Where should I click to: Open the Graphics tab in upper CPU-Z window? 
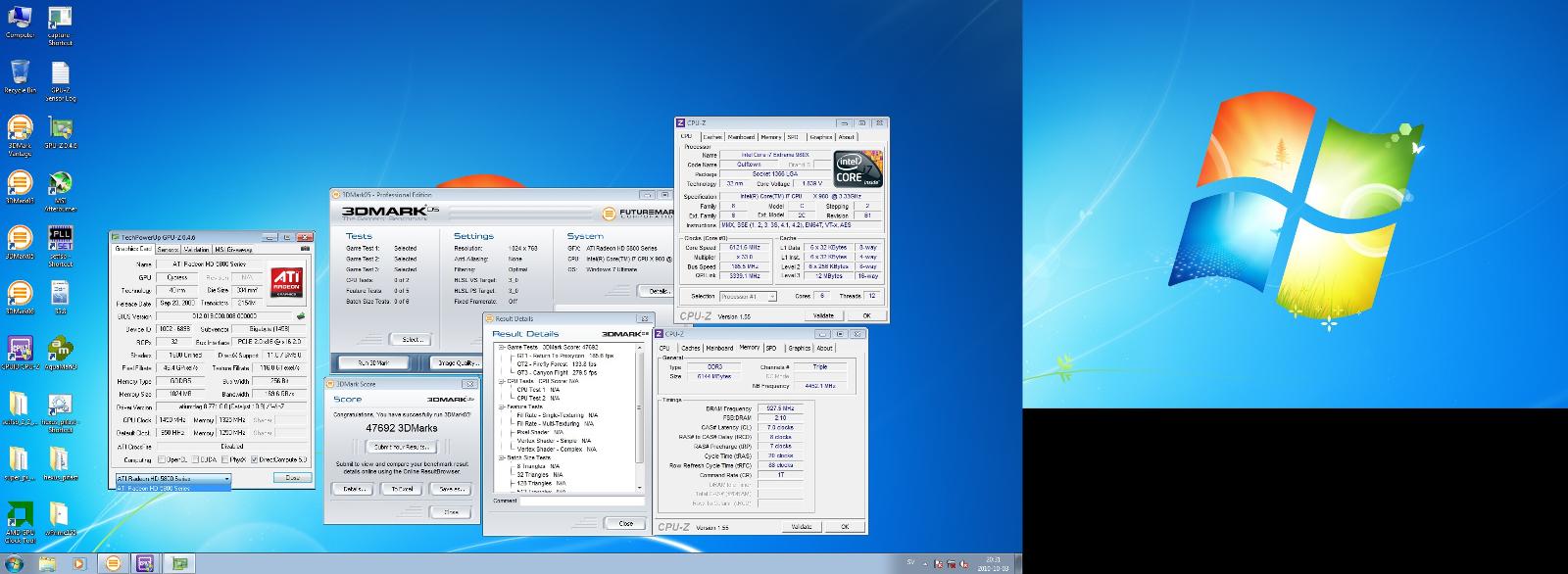820,137
